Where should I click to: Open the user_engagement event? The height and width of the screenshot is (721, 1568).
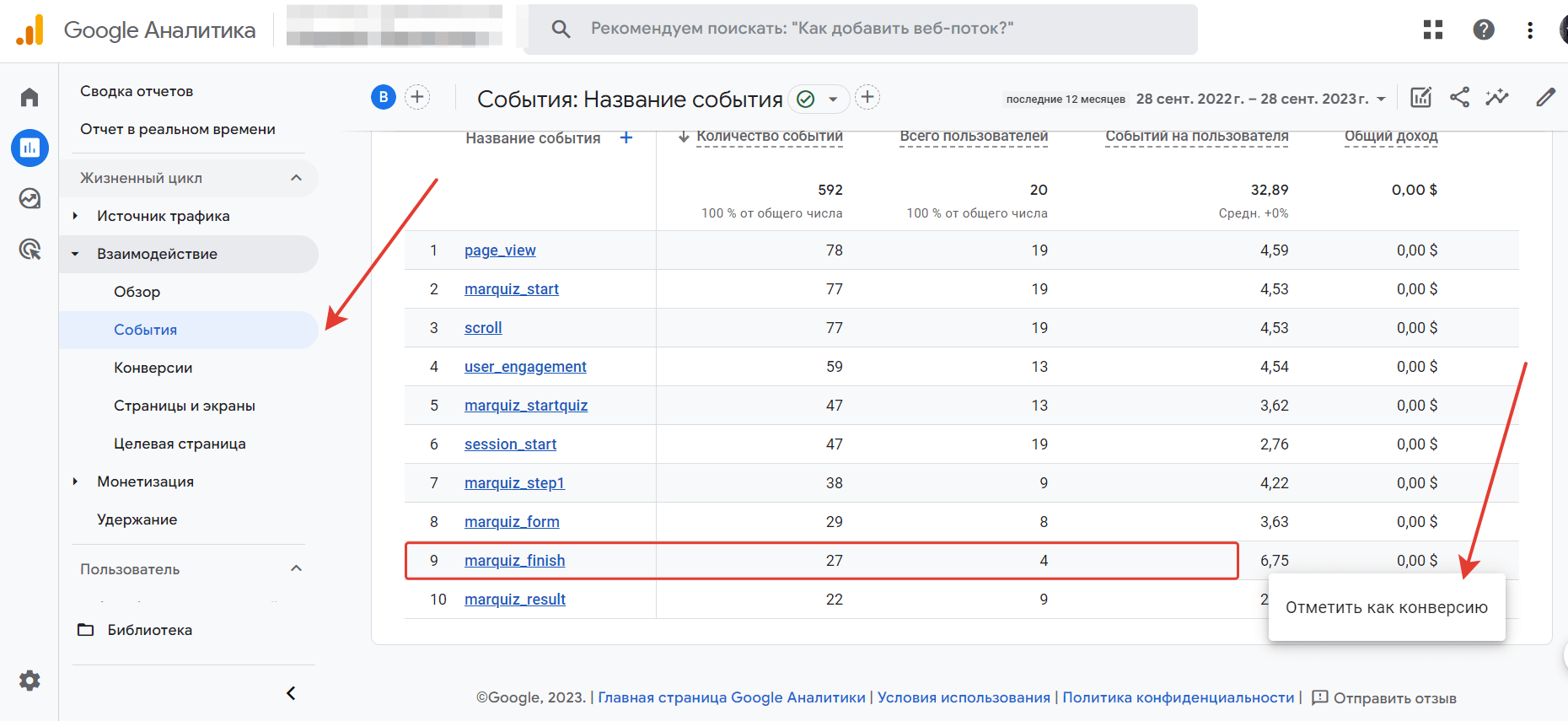525,367
